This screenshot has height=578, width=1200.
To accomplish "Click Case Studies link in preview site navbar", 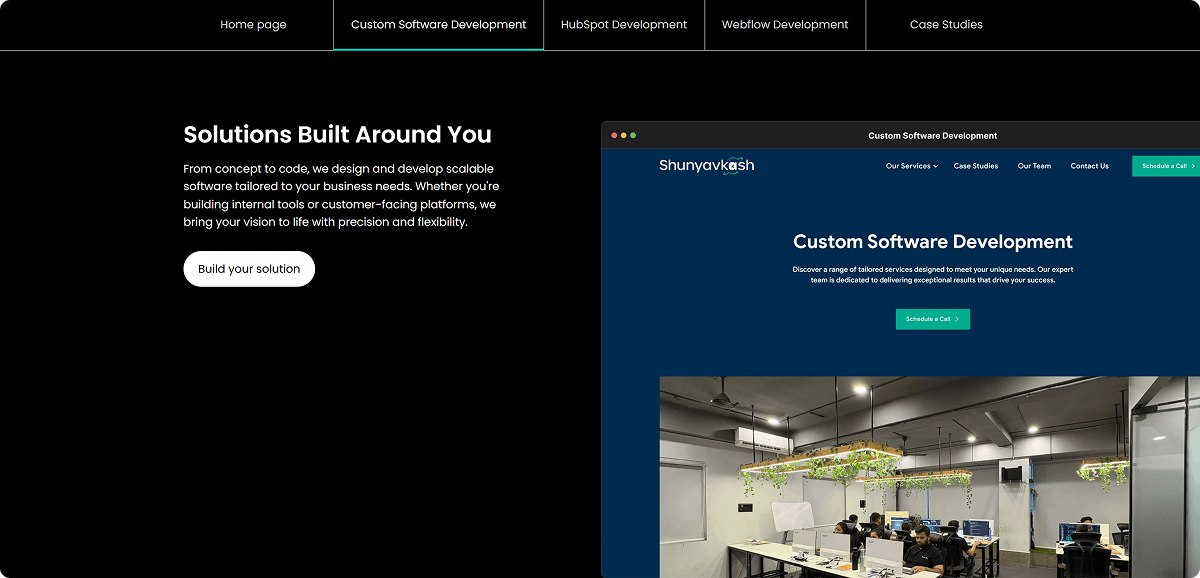I will pyautogui.click(x=975, y=166).
